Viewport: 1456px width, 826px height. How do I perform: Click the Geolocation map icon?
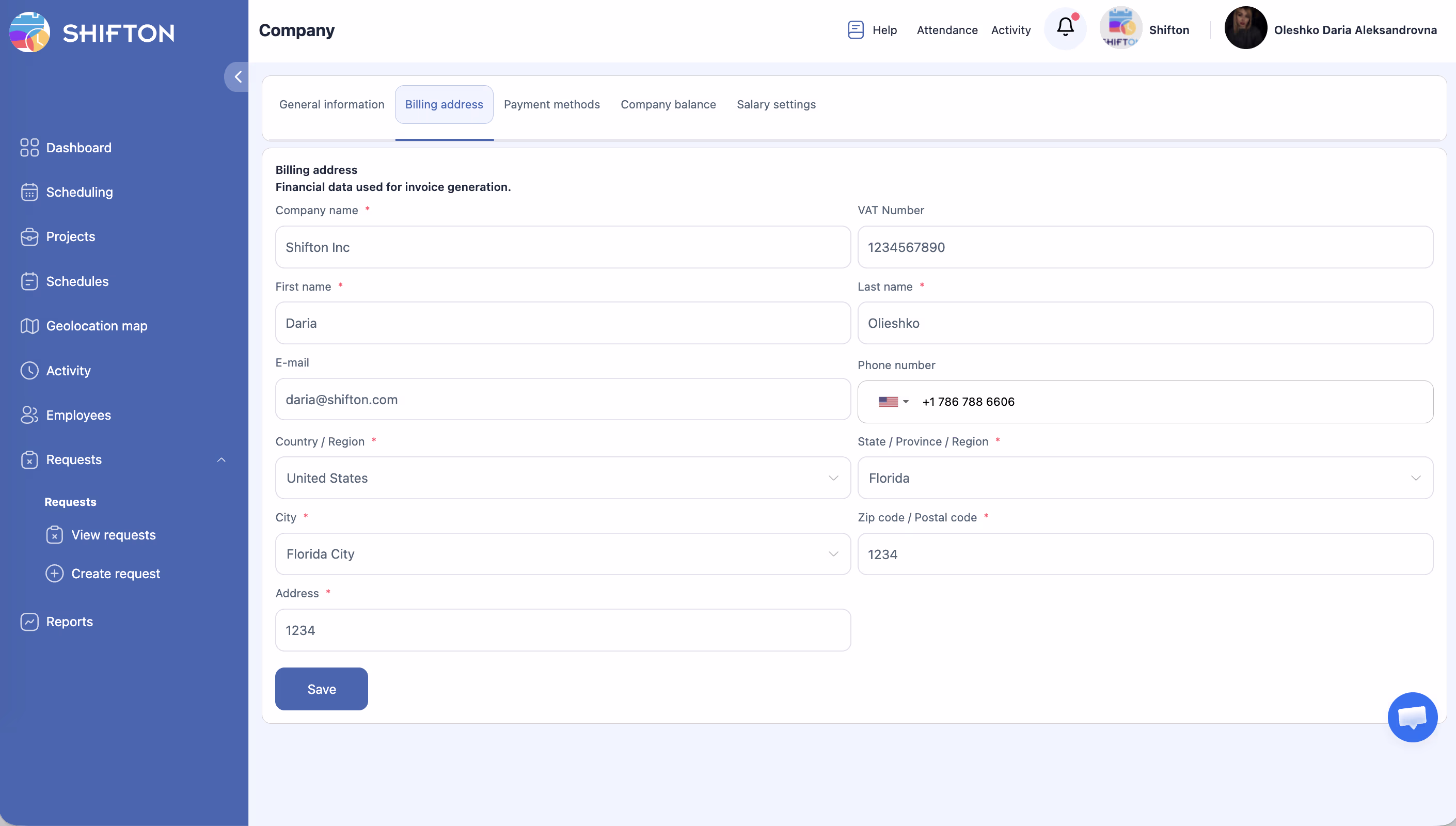click(x=29, y=326)
